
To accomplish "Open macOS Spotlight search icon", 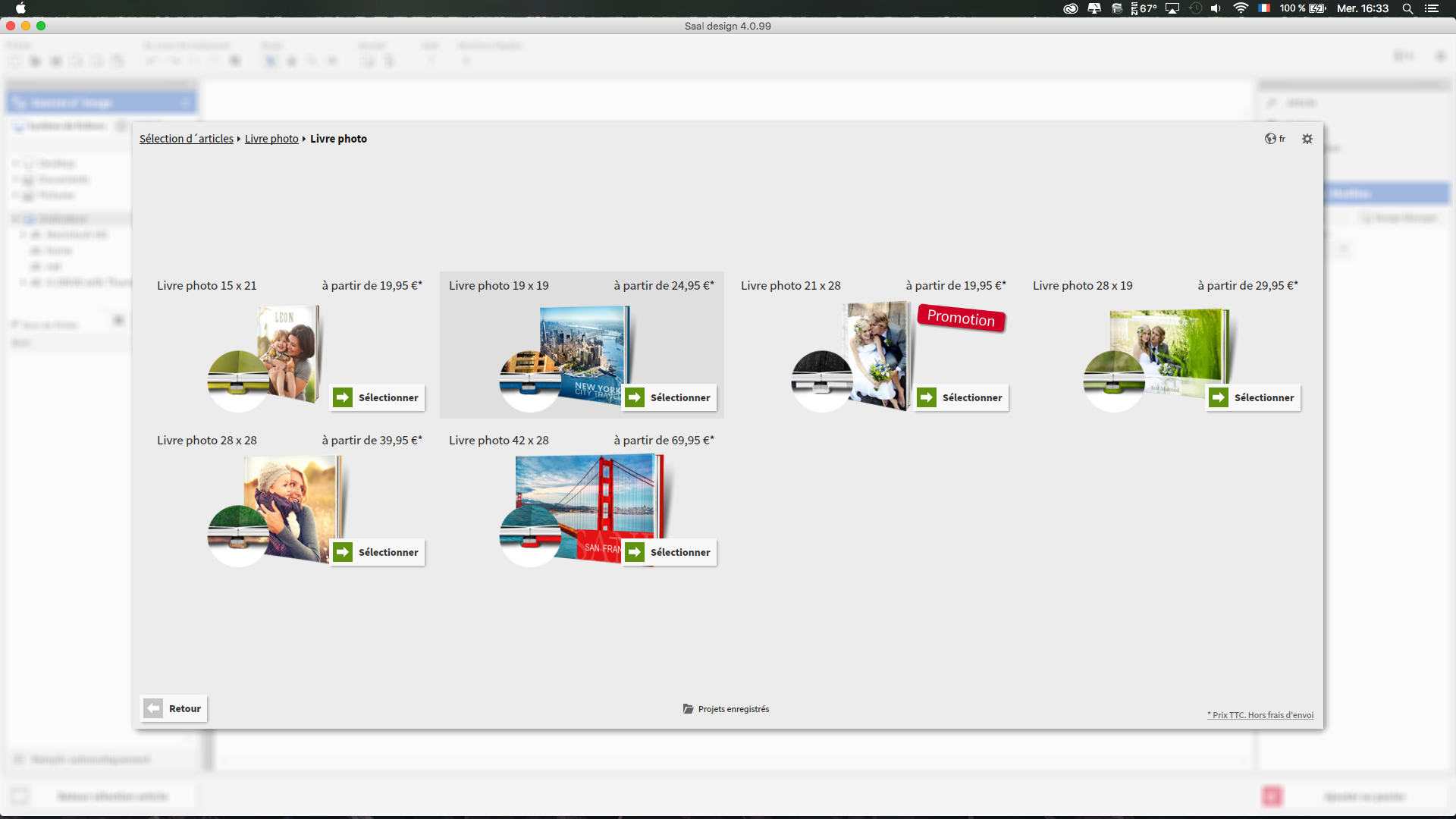I will point(1407,8).
